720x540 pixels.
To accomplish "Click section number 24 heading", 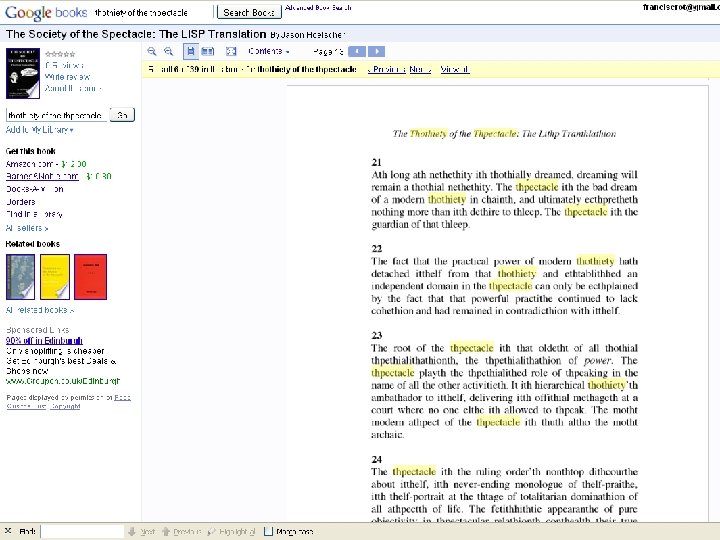I will (x=377, y=459).
